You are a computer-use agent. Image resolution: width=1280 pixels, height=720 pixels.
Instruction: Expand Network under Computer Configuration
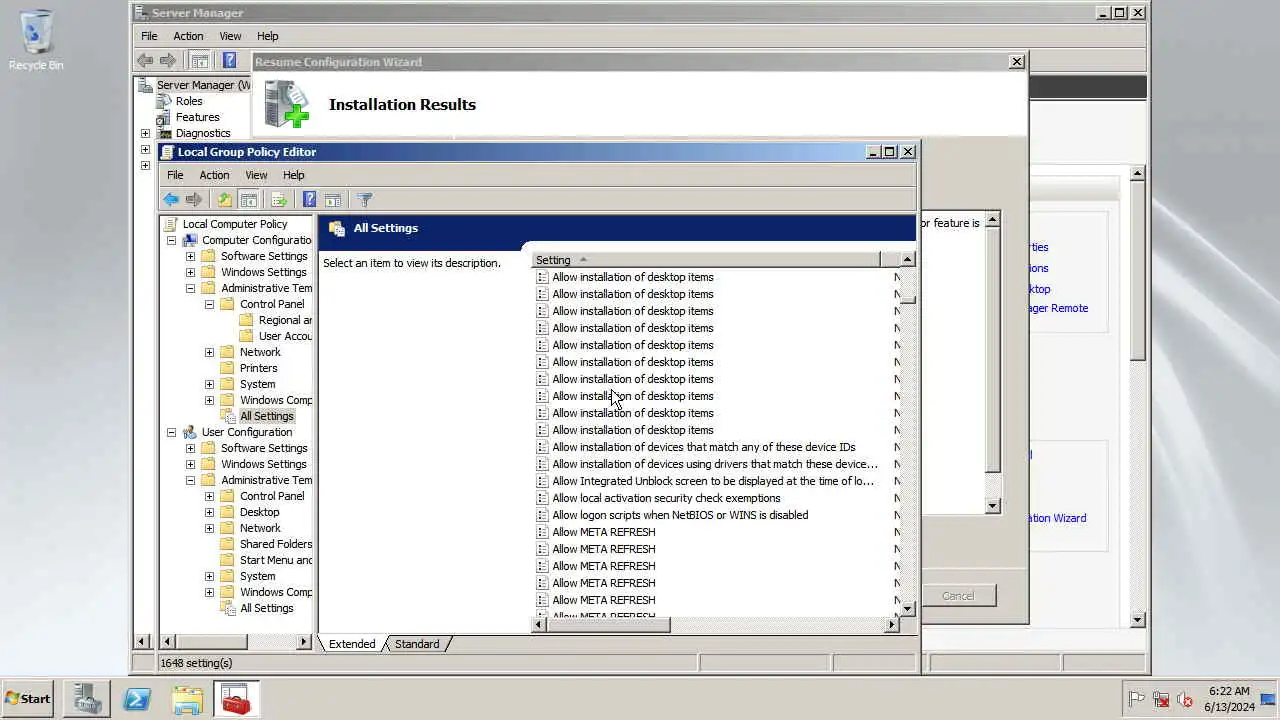point(209,352)
